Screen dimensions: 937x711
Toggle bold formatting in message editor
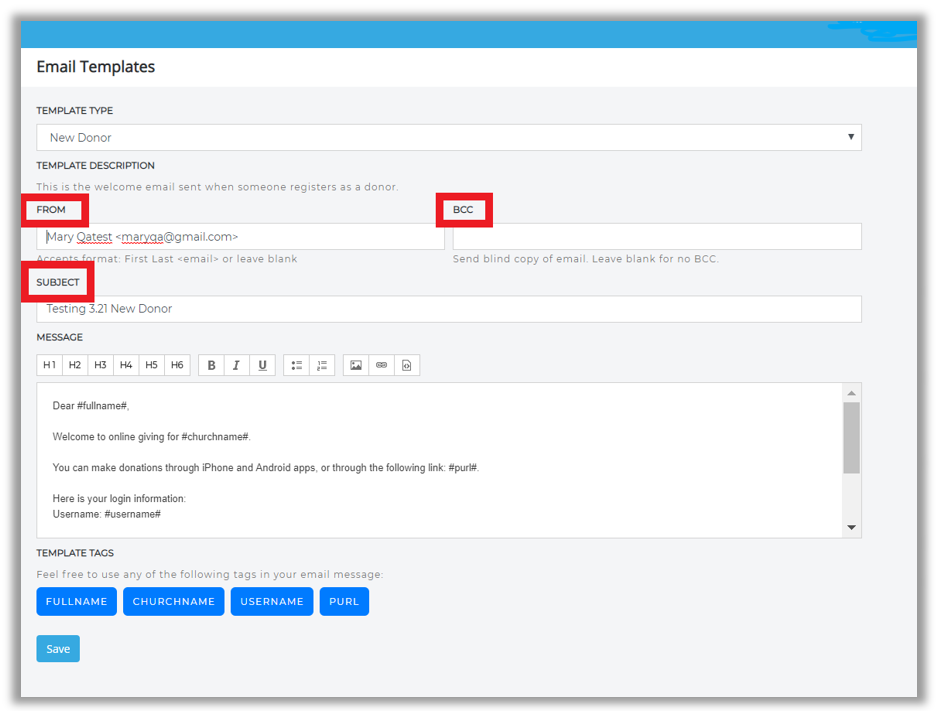pyautogui.click(x=212, y=365)
